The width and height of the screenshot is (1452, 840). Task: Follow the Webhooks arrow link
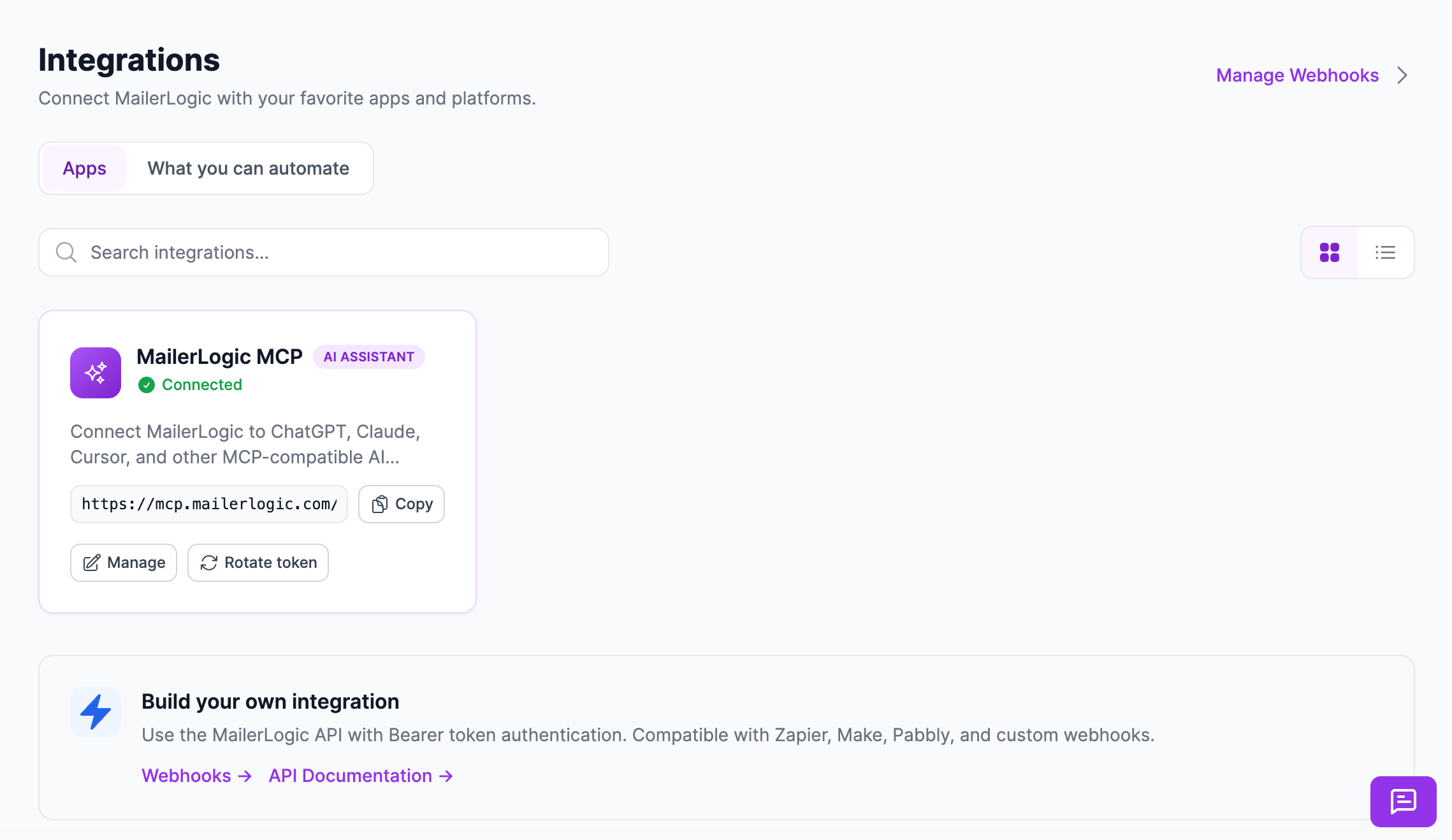(x=197, y=776)
